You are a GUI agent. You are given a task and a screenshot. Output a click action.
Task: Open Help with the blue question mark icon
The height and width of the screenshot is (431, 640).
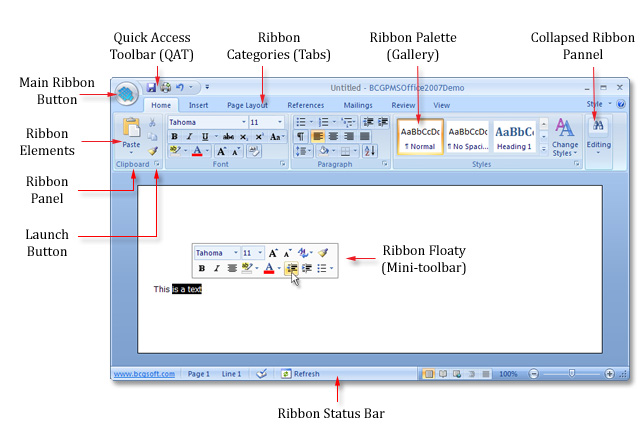pyautogui.click(x=621, y=104)
